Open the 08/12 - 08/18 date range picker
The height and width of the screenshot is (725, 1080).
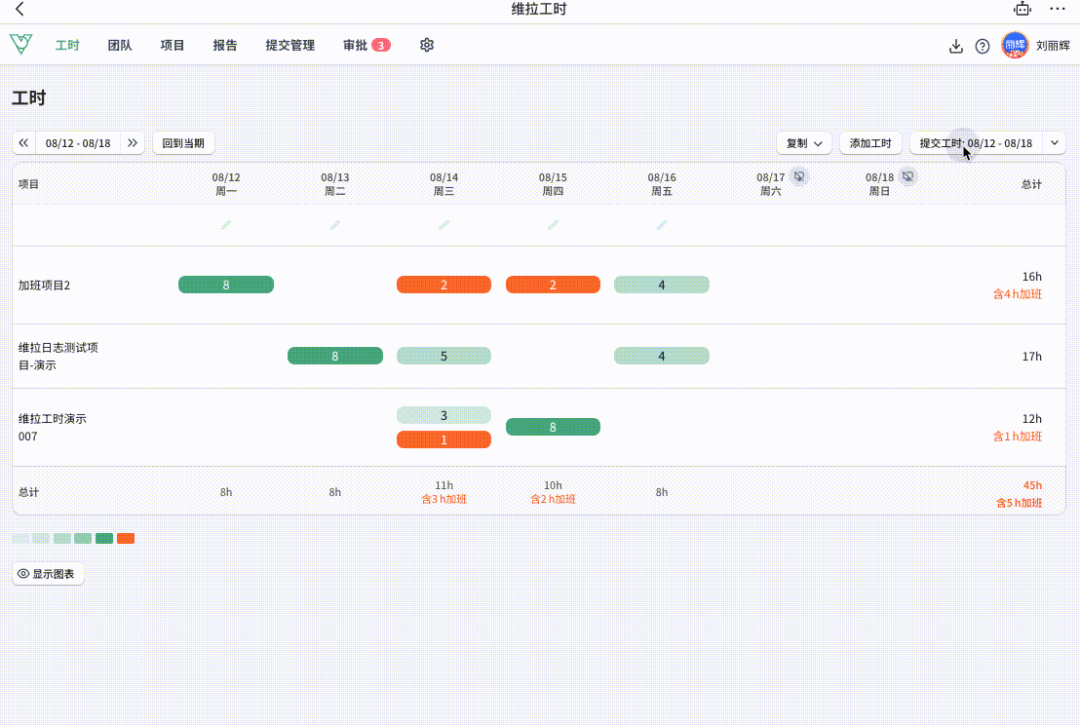[x=78, y=143]
